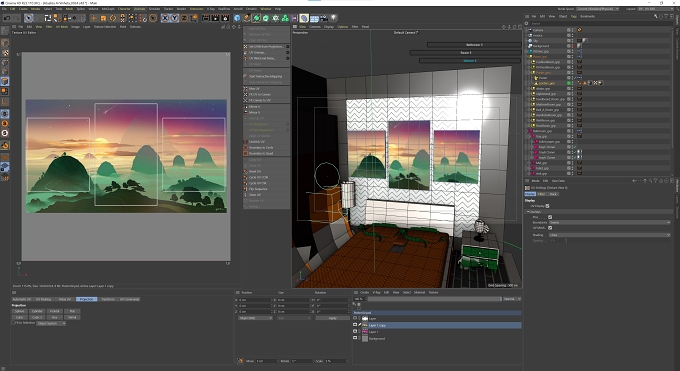
Task: Click the highlighted Polygons mode icon in the left sidebar
Action: click(x=5, y=81)
